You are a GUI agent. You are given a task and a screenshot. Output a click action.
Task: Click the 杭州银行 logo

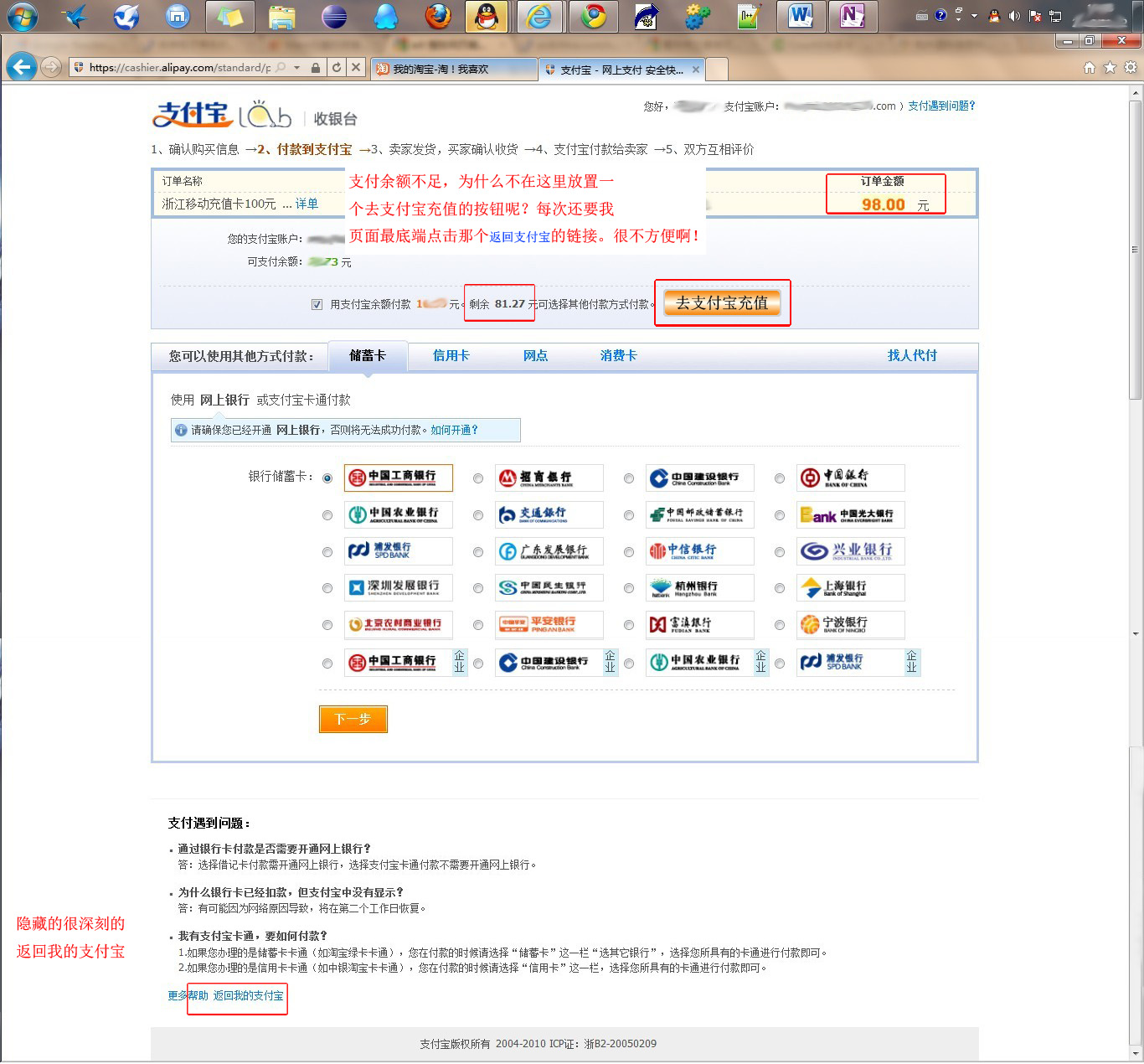(x=700, y=588)
